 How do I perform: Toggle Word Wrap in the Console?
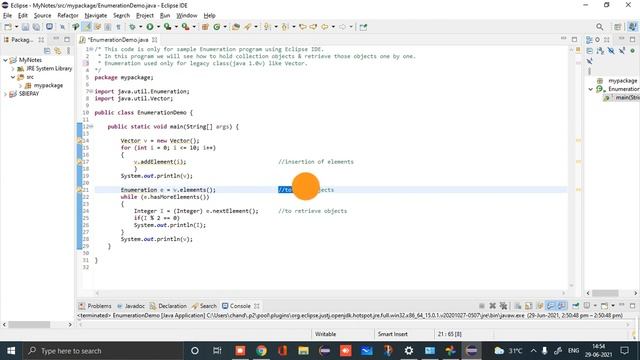[x=540, y=306]
